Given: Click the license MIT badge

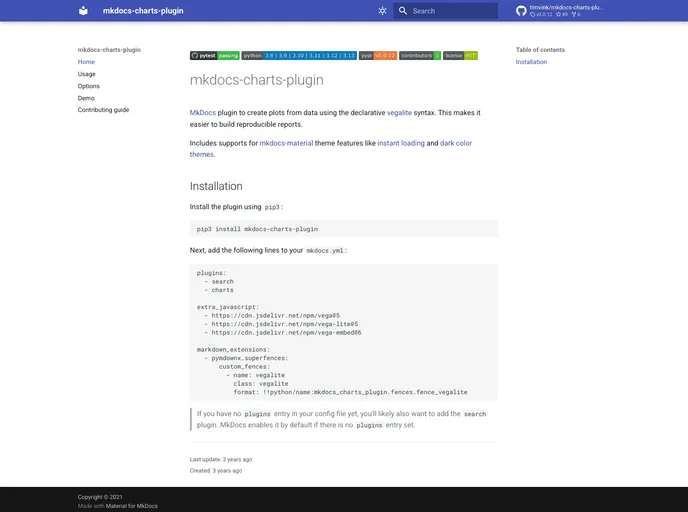Looking at the screenshot, I should point(460,56).
